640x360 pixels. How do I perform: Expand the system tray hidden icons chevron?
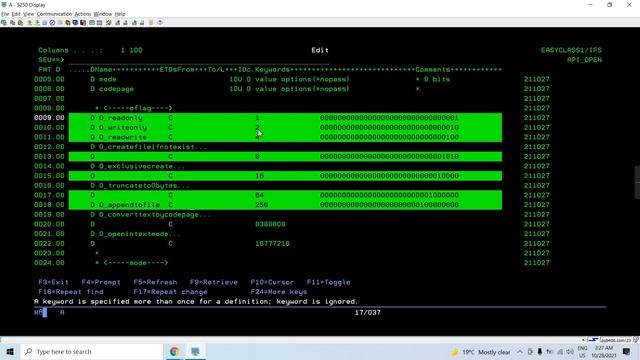[x=520, y=352]
